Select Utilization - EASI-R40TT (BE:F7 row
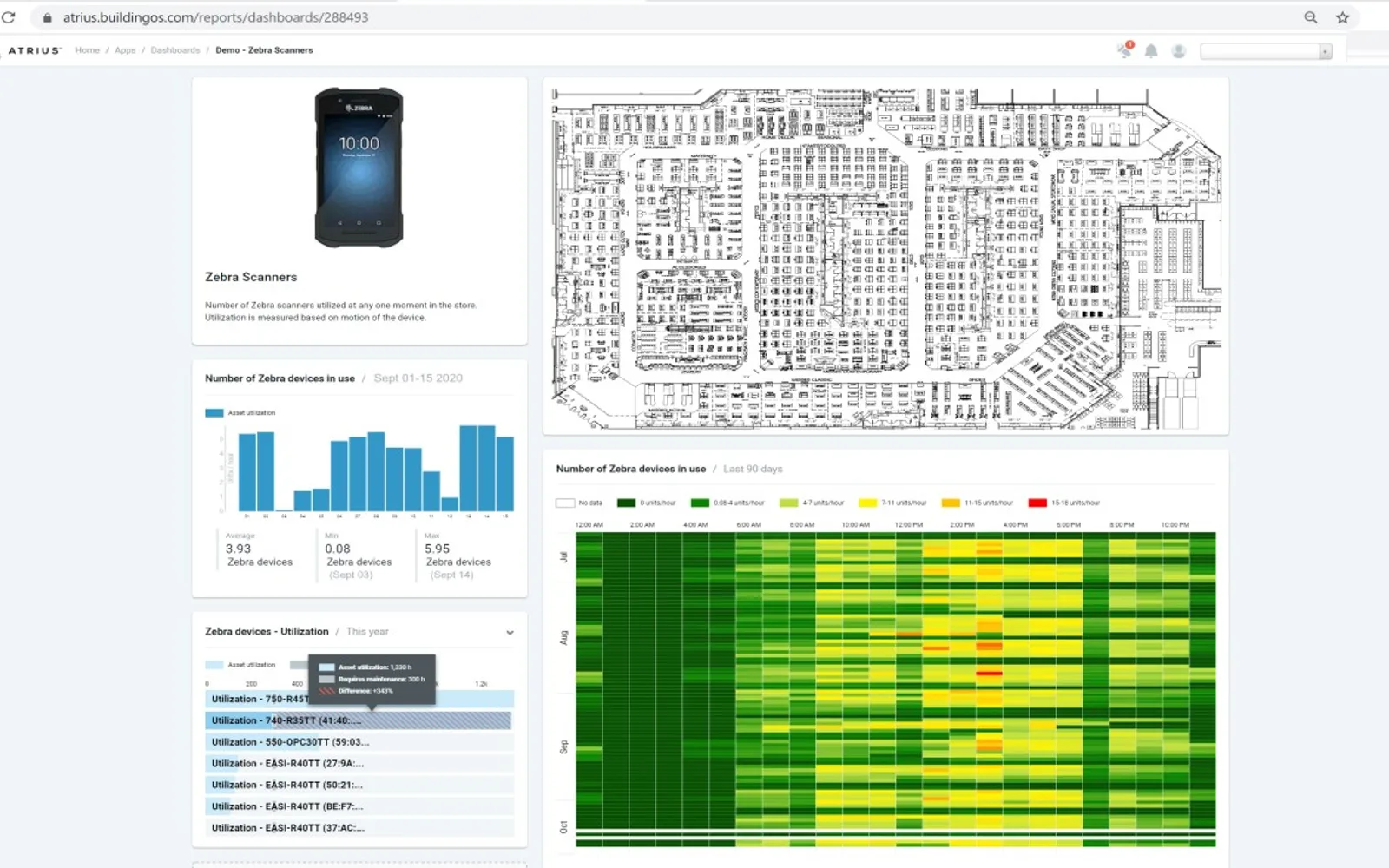The width and height of the screenshot is (1389, 868). 359,806
